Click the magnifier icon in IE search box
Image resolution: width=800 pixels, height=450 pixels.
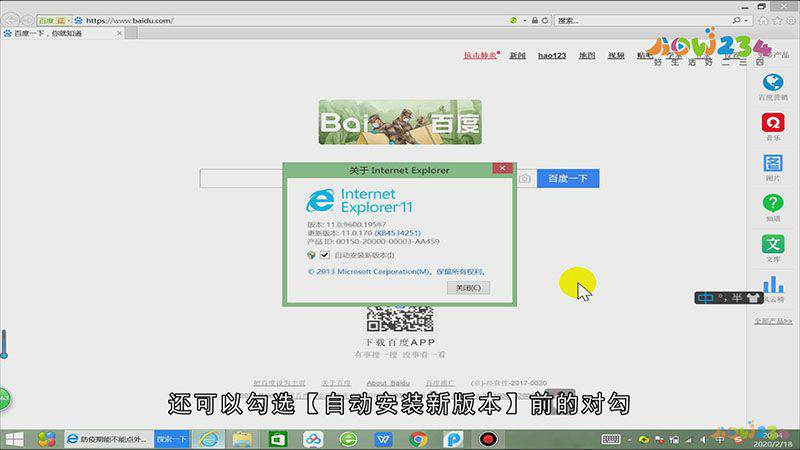tap(736, 20)
